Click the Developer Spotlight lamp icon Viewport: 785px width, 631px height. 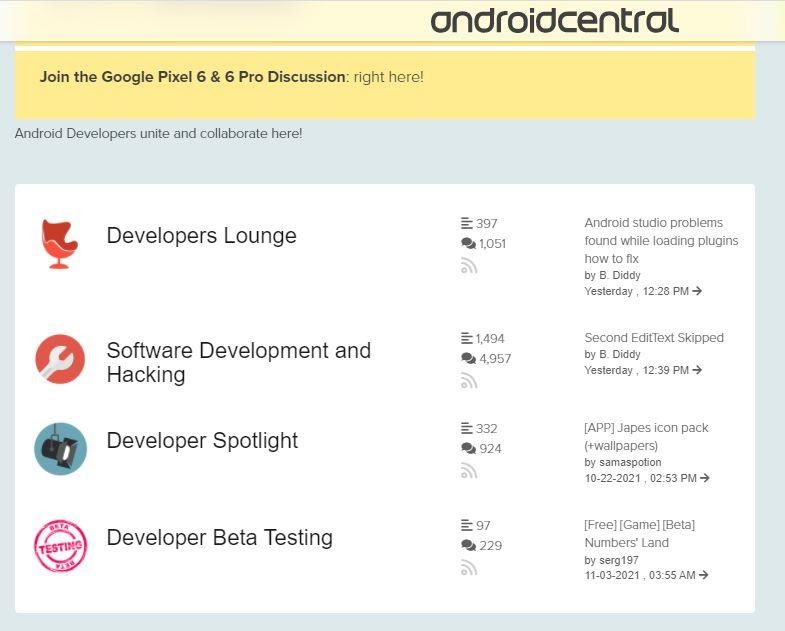tap(60, 449)
